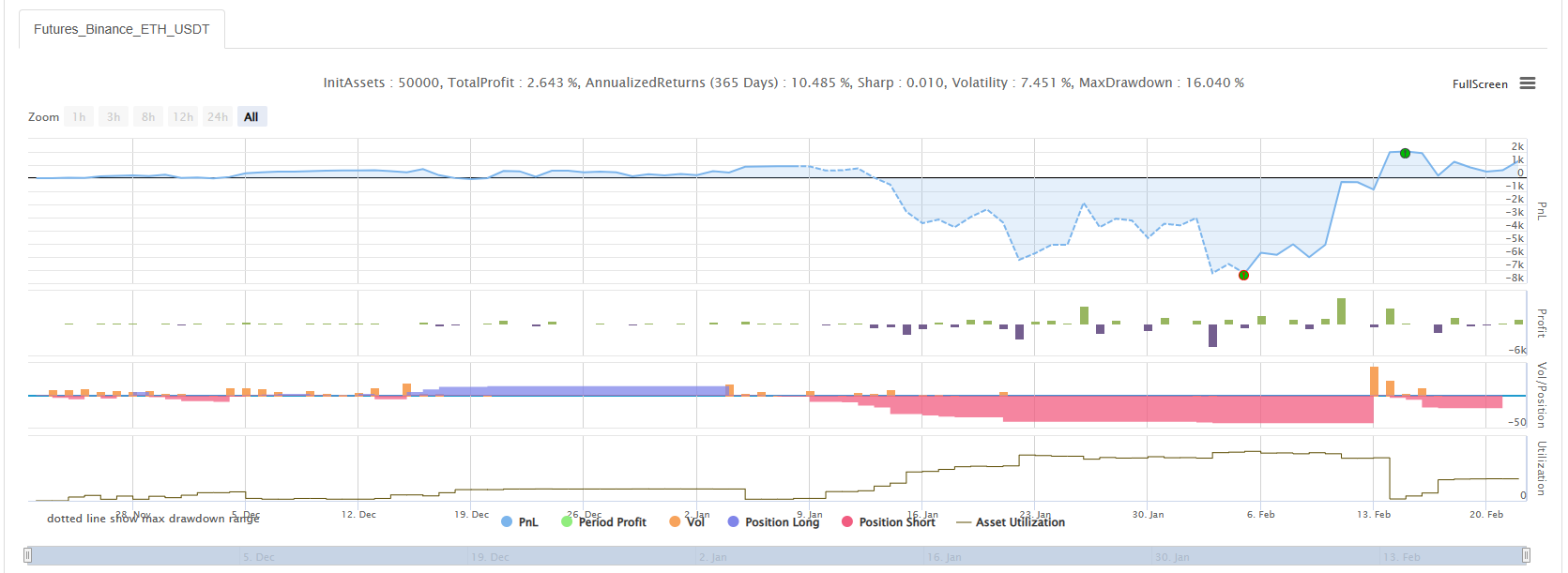Select the 12h zoom range
Image resolution: width=1568 pixels, height=573 pixels.
pyautogui.click(x=183, y=117)
